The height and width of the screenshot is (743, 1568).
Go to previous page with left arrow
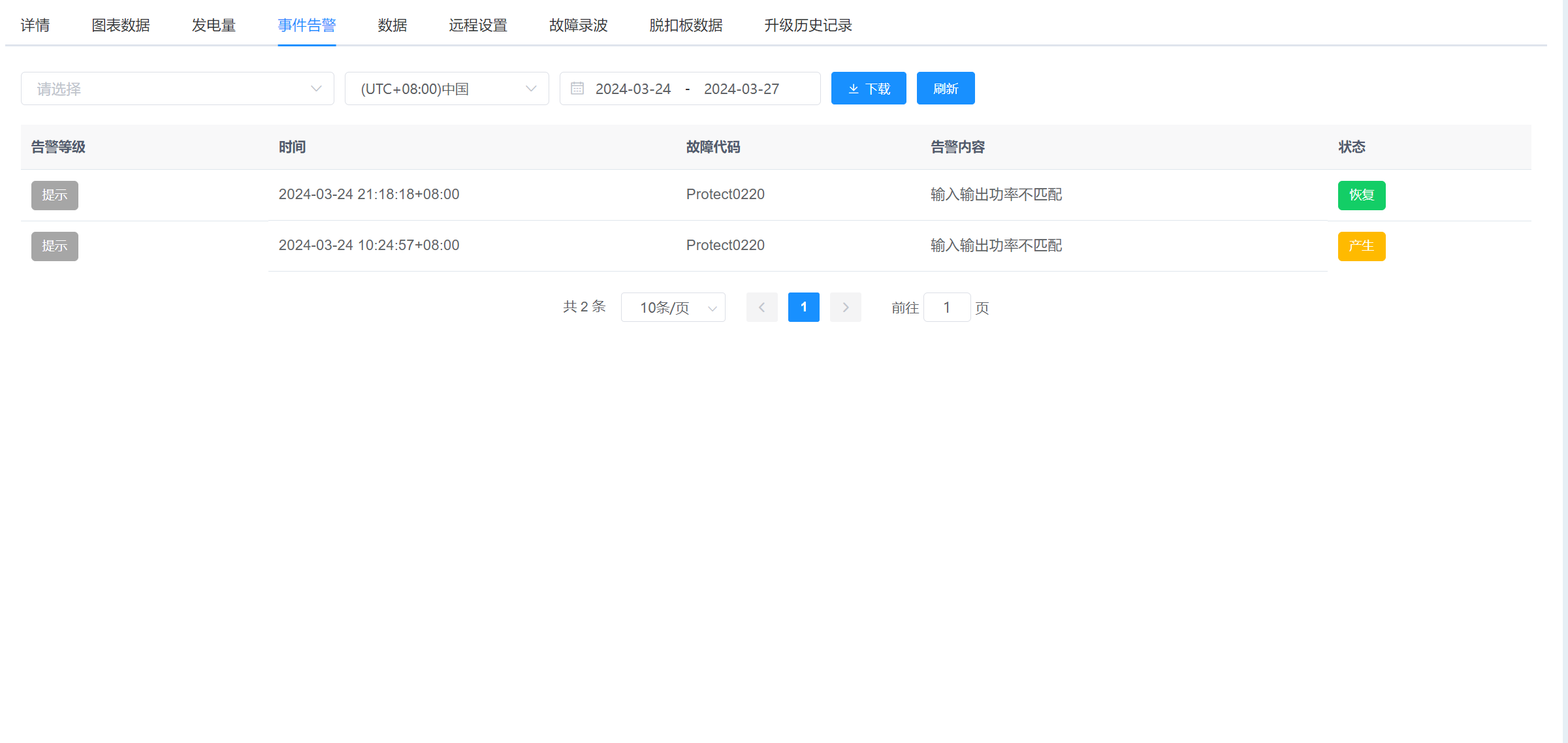coord(762,308)
